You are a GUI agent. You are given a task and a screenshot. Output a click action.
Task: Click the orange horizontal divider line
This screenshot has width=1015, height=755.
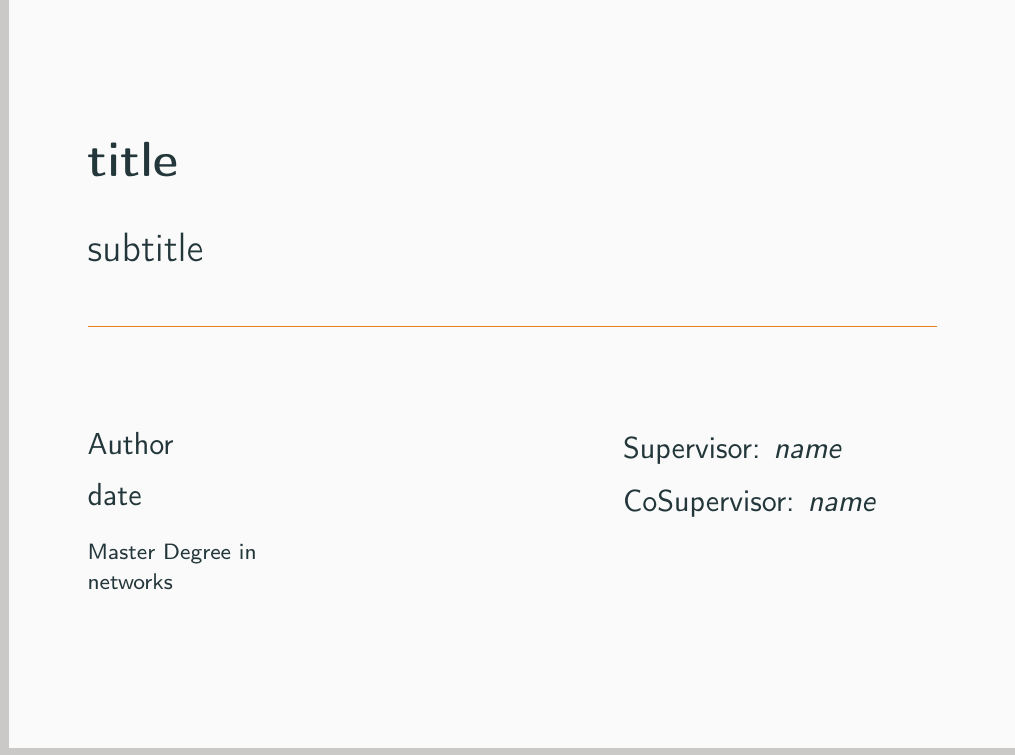point(512,326)
